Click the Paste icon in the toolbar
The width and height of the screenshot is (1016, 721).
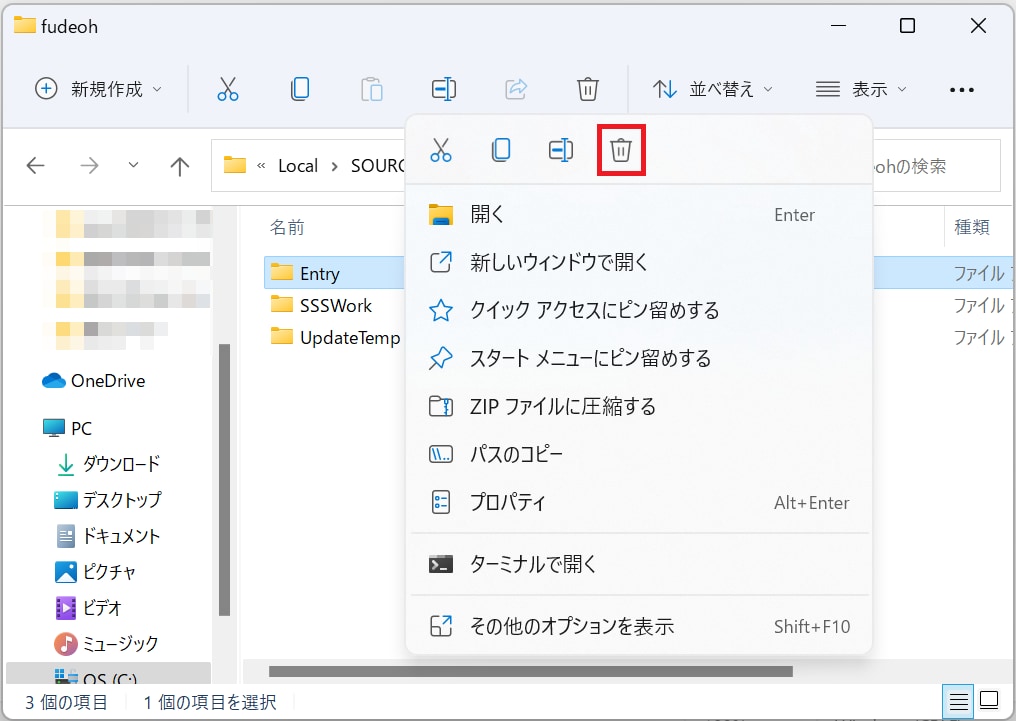pos(372,89)
